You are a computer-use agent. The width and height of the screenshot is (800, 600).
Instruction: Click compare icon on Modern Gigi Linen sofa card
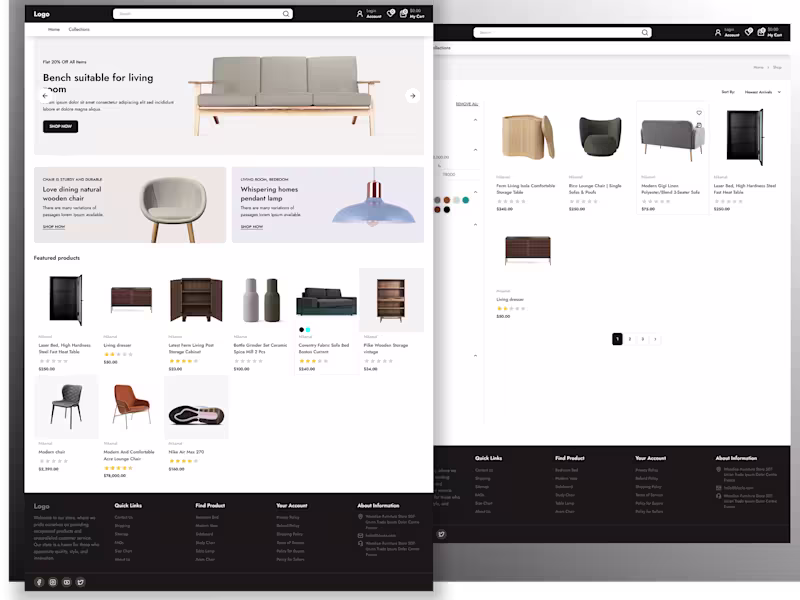click(699, 125)
